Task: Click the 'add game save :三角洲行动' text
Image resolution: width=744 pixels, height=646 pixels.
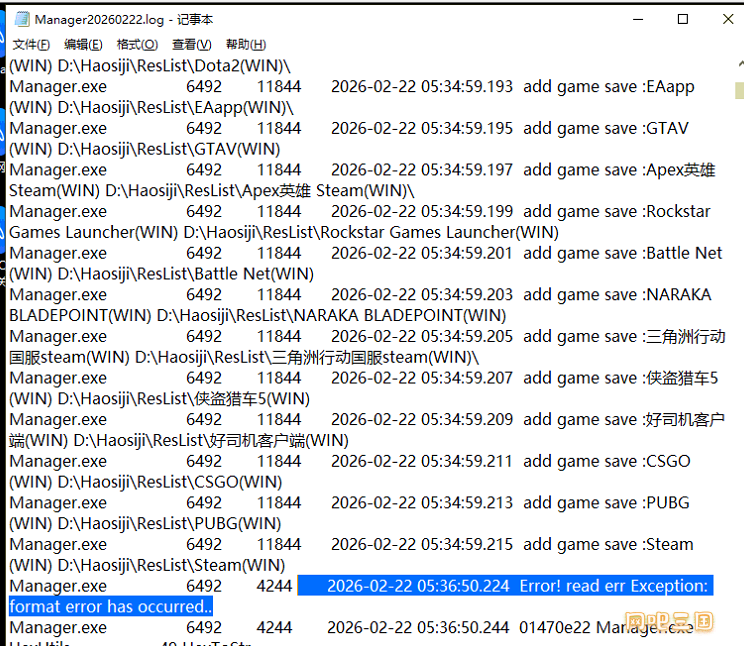Action: click(624, 337)
